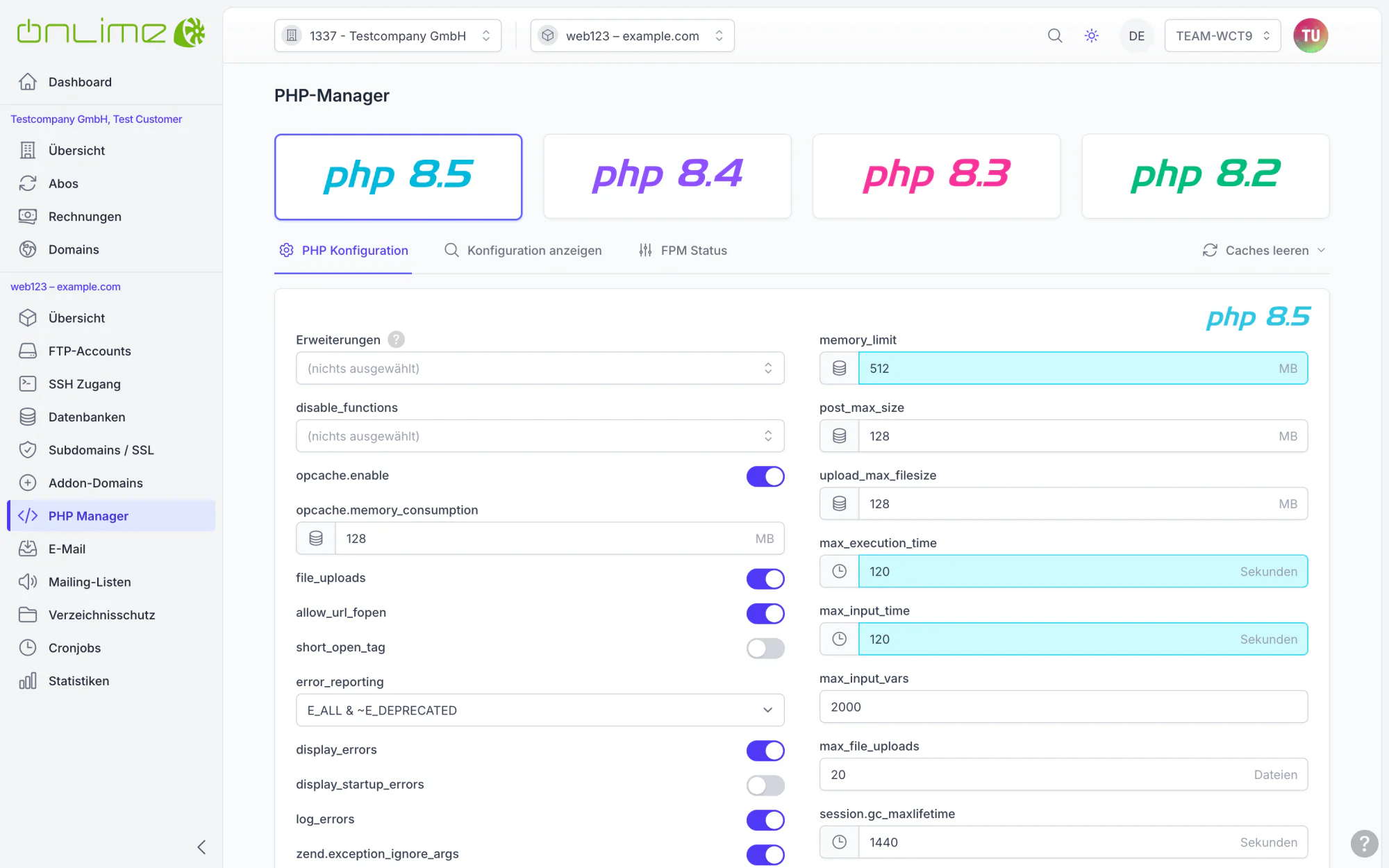This screenshot has width=1389, height=868.
Task: Switch off display_errors
Action: pyautogui.click(x=765, y=751)
